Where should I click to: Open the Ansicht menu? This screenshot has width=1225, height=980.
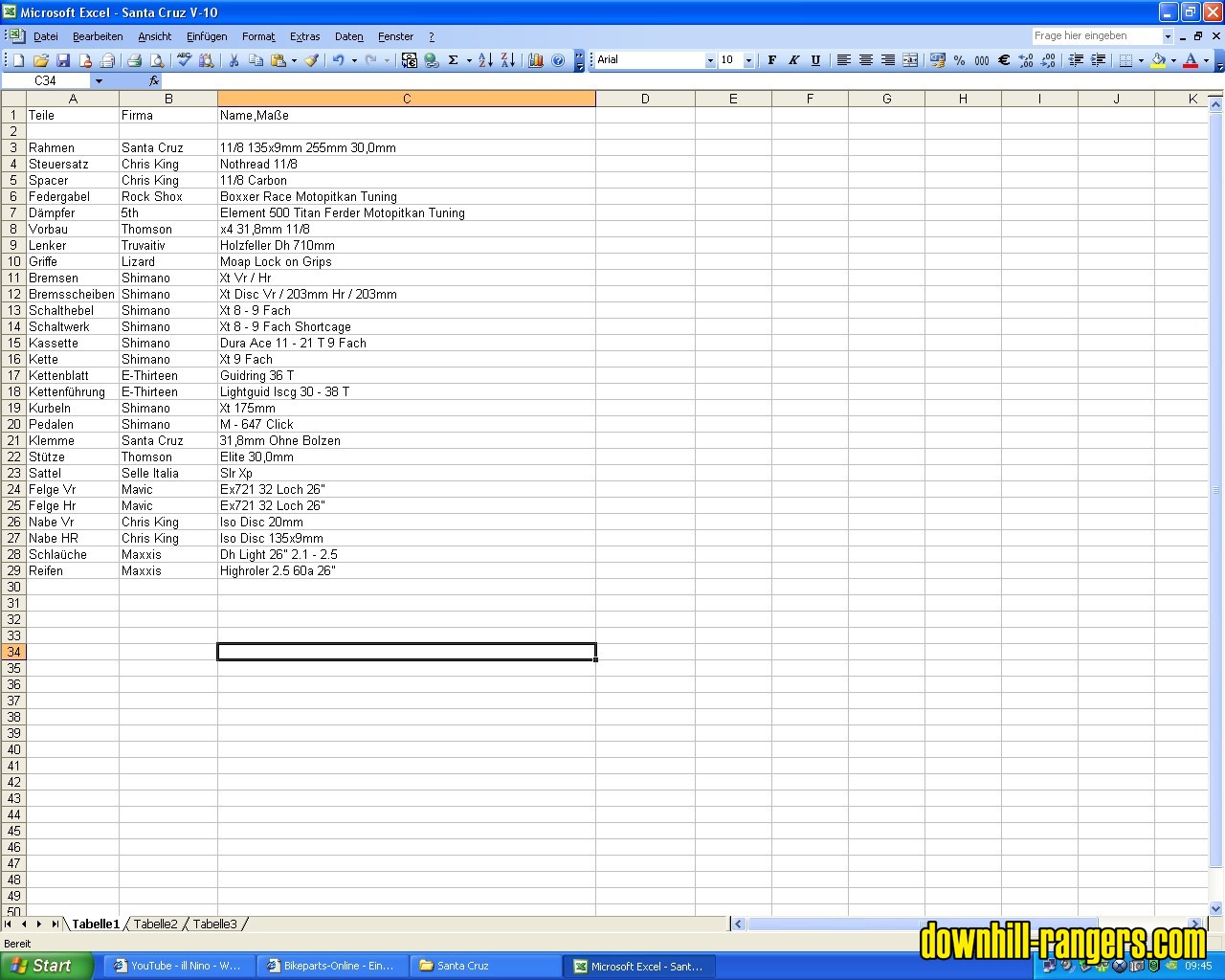pyautogui.click(x=155, y=36)
